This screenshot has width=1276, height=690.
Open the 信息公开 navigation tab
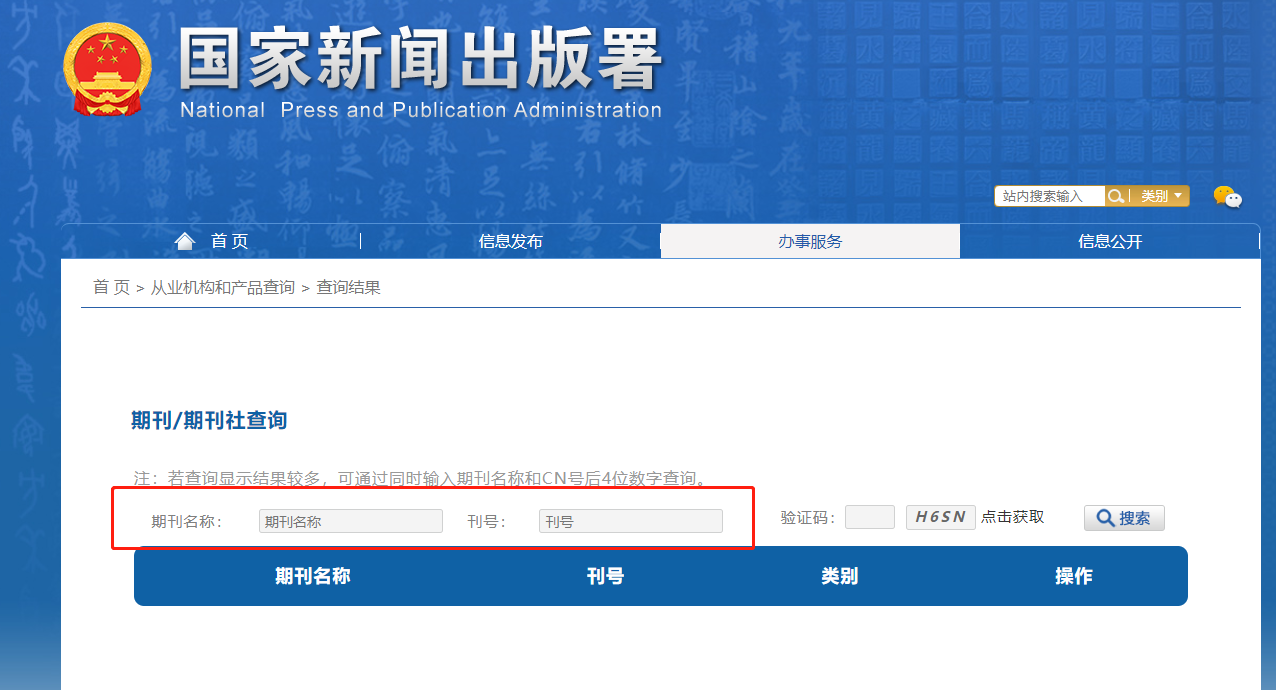1110,241
